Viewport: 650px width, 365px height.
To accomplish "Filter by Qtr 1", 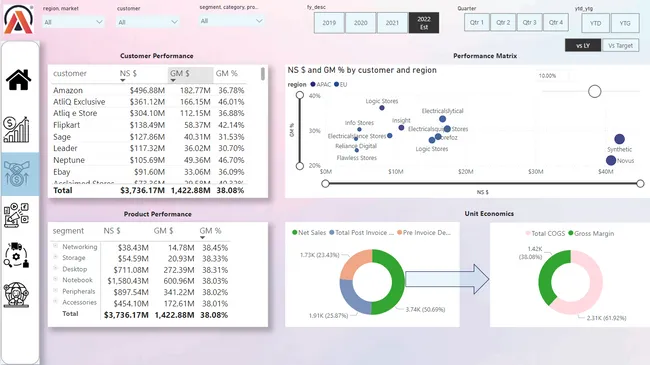I will click(x=477, y=22).
